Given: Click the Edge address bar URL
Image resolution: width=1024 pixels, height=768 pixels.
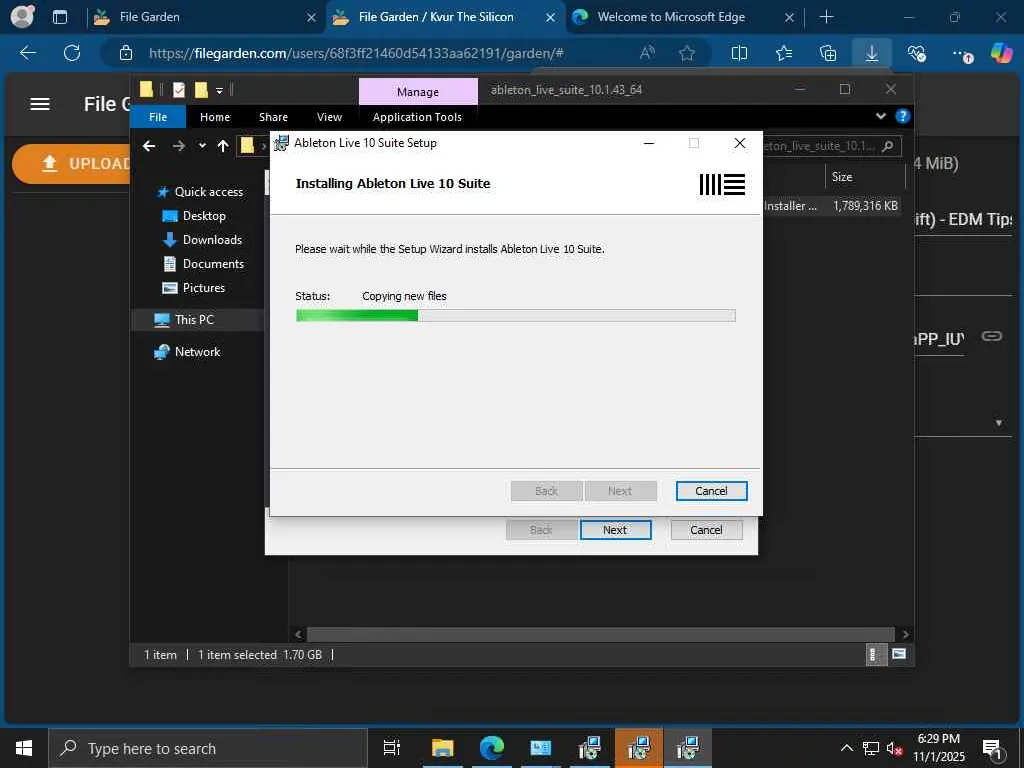Looking at the screenshot, I should point(356,54).
